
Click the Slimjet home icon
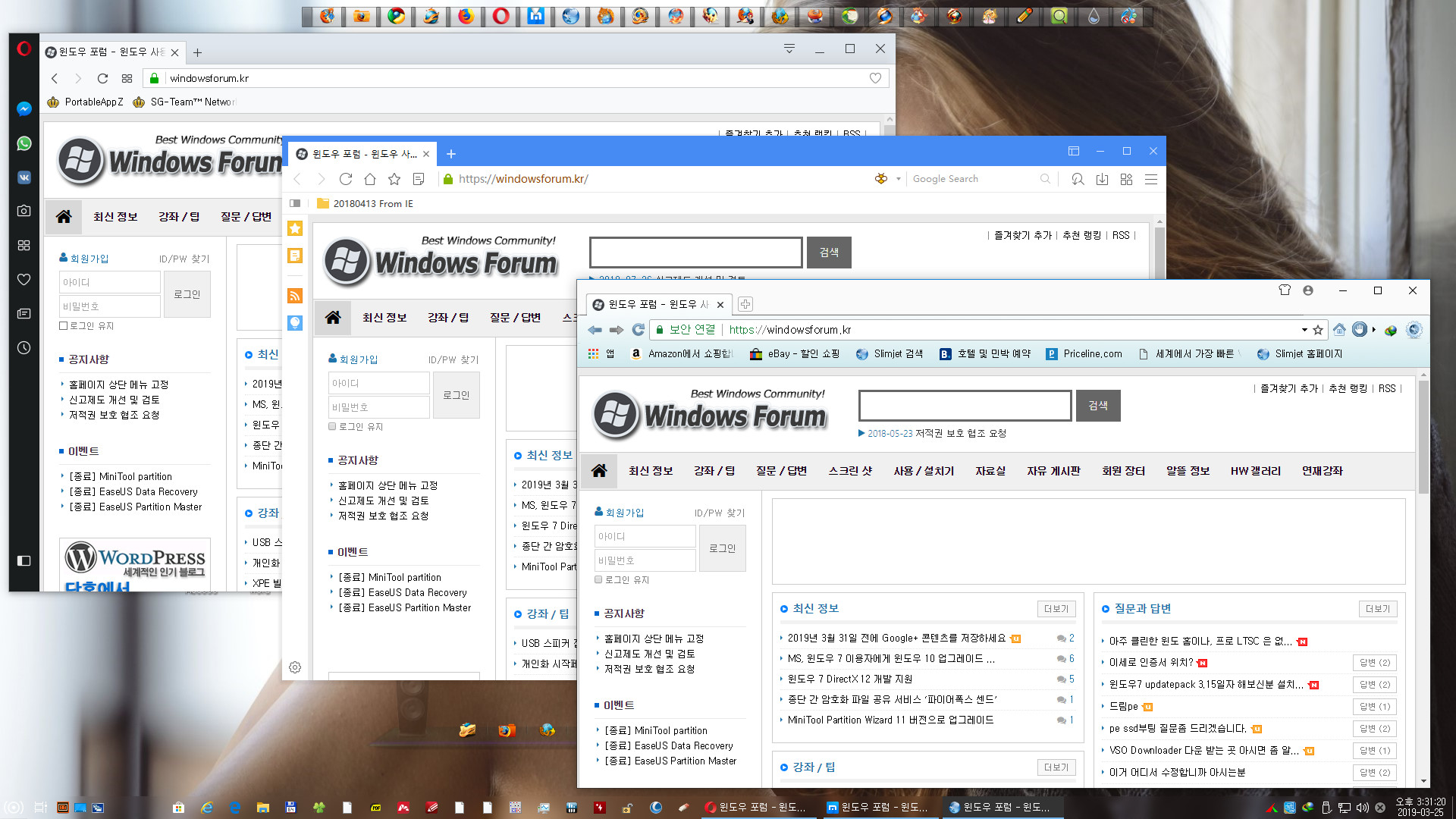[x=1339, y=330]
